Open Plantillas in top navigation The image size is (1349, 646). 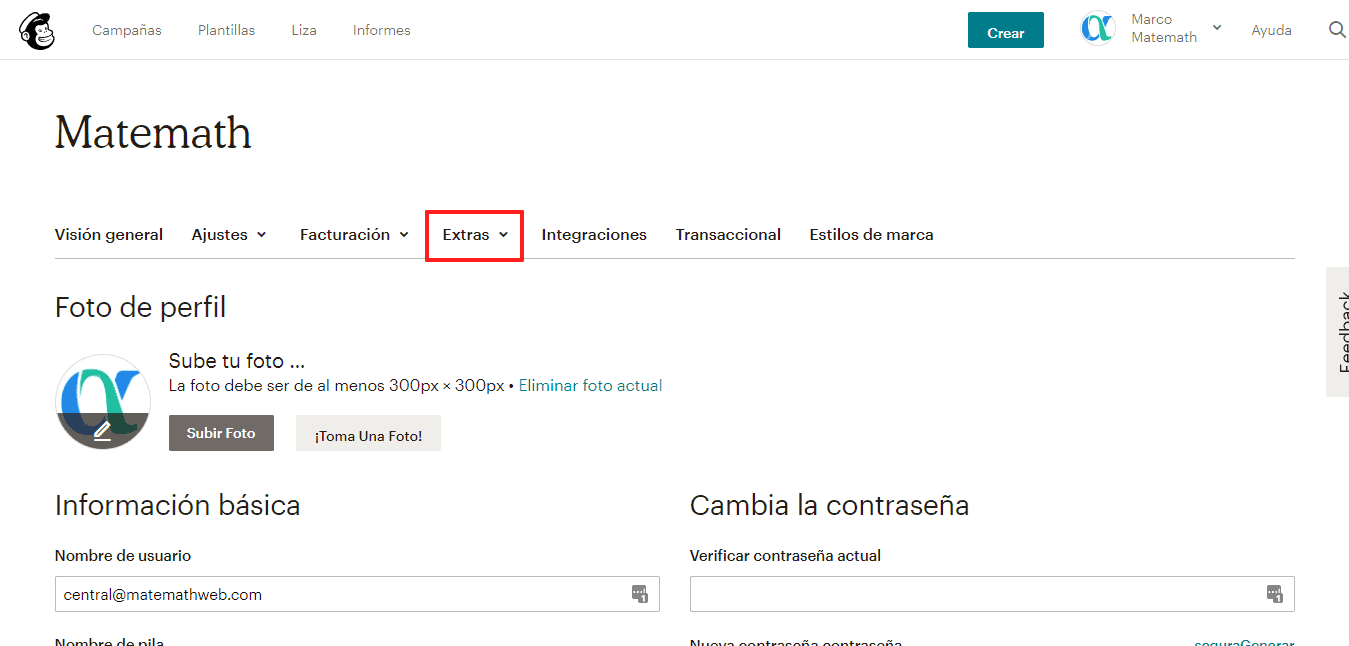[x=226, y=30]
